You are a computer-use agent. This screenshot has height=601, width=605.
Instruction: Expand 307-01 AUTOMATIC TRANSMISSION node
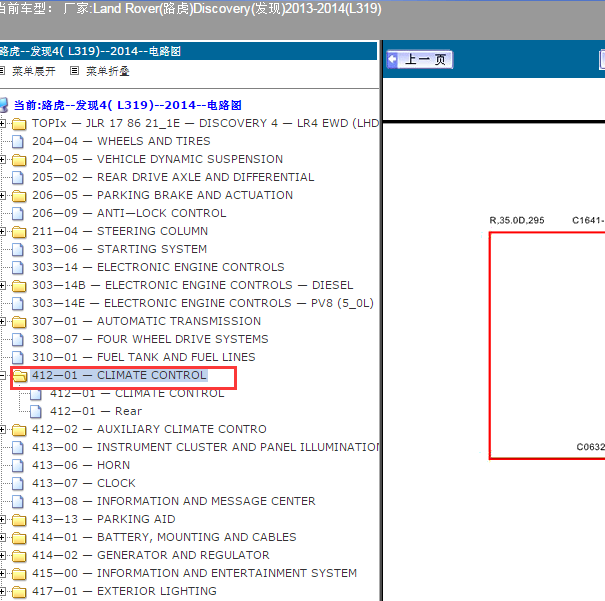pyautogui.click(x=2, y=321)
